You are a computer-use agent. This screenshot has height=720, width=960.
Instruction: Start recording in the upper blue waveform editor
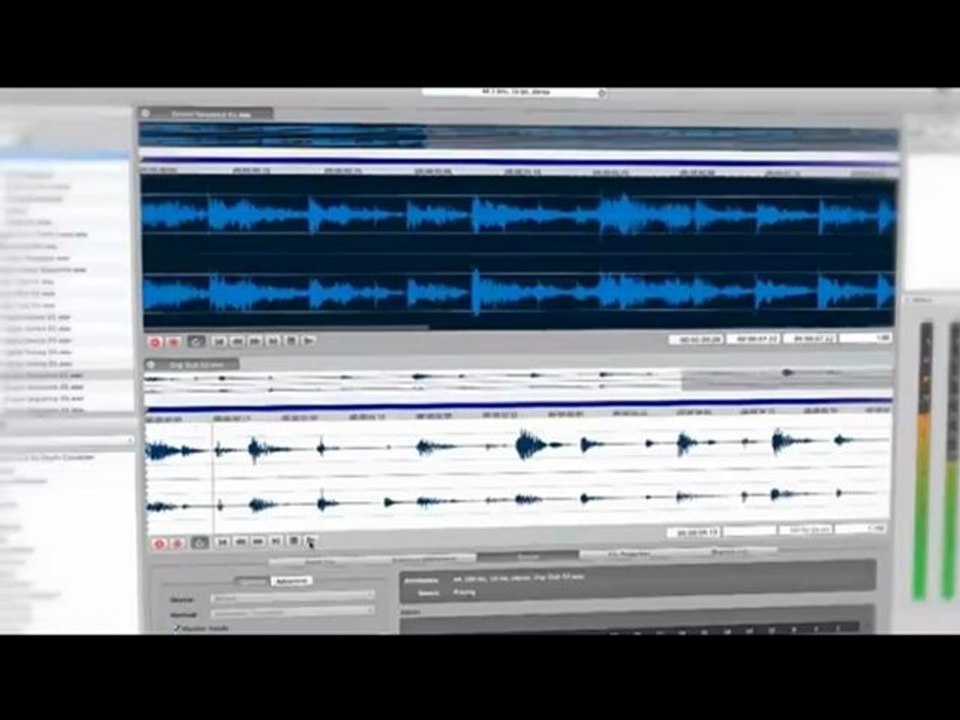(155, 342)
